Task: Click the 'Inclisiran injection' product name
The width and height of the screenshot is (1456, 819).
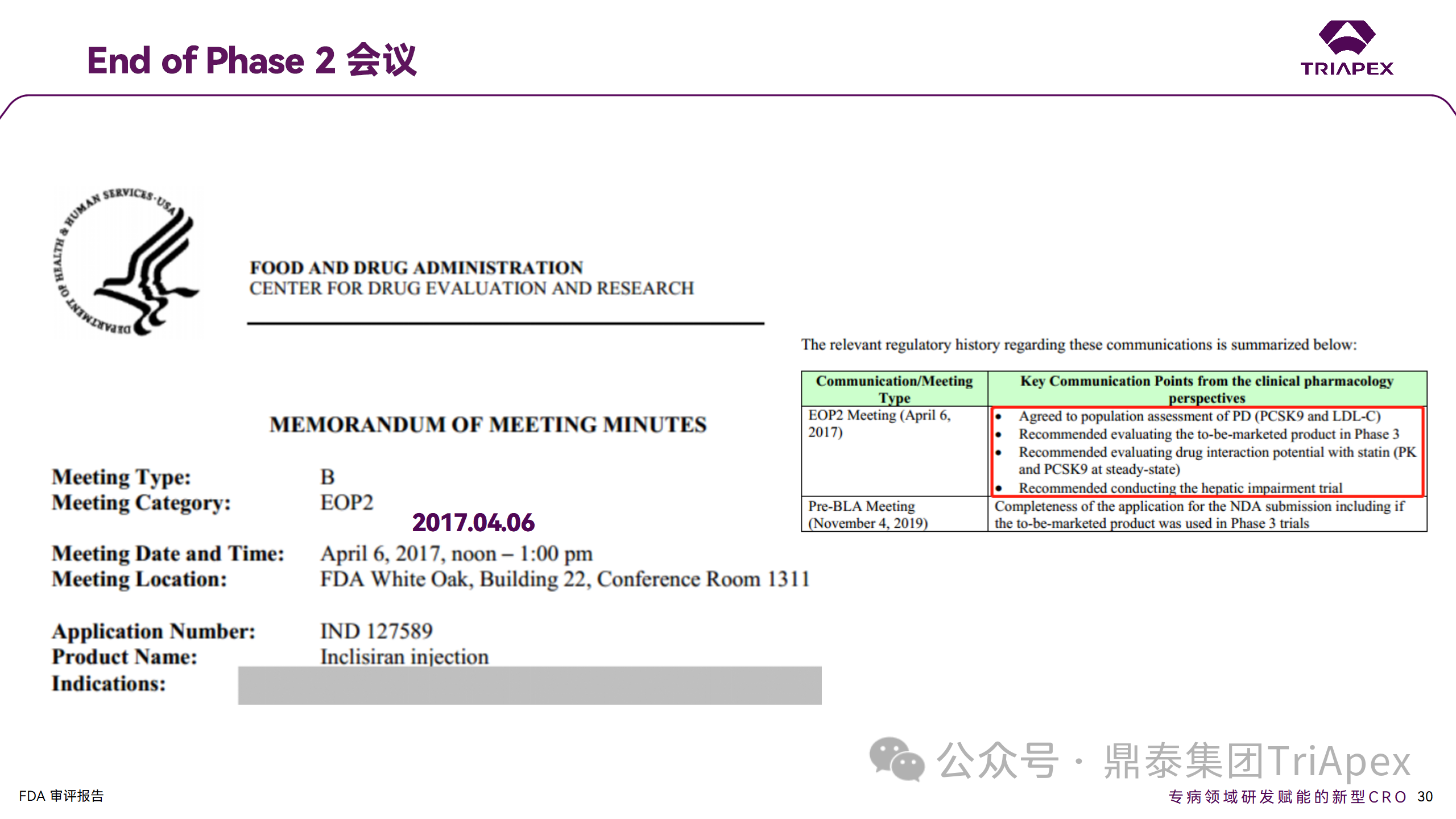Action: [x=404, y=657]
